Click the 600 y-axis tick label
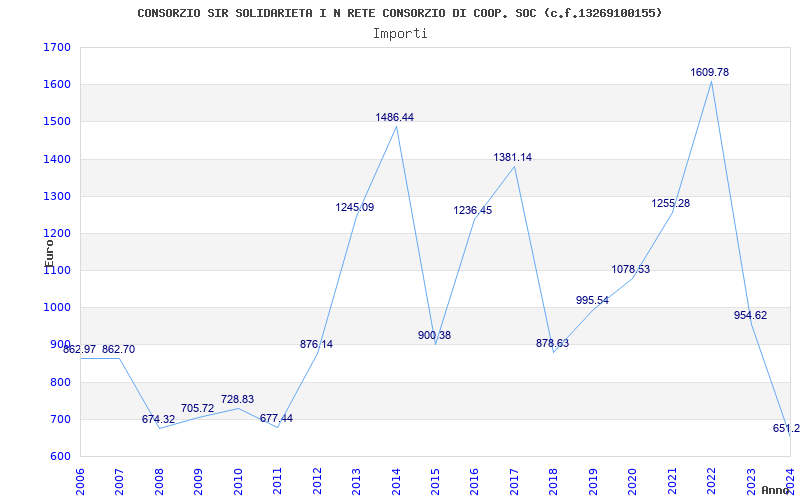 (60, 457)
